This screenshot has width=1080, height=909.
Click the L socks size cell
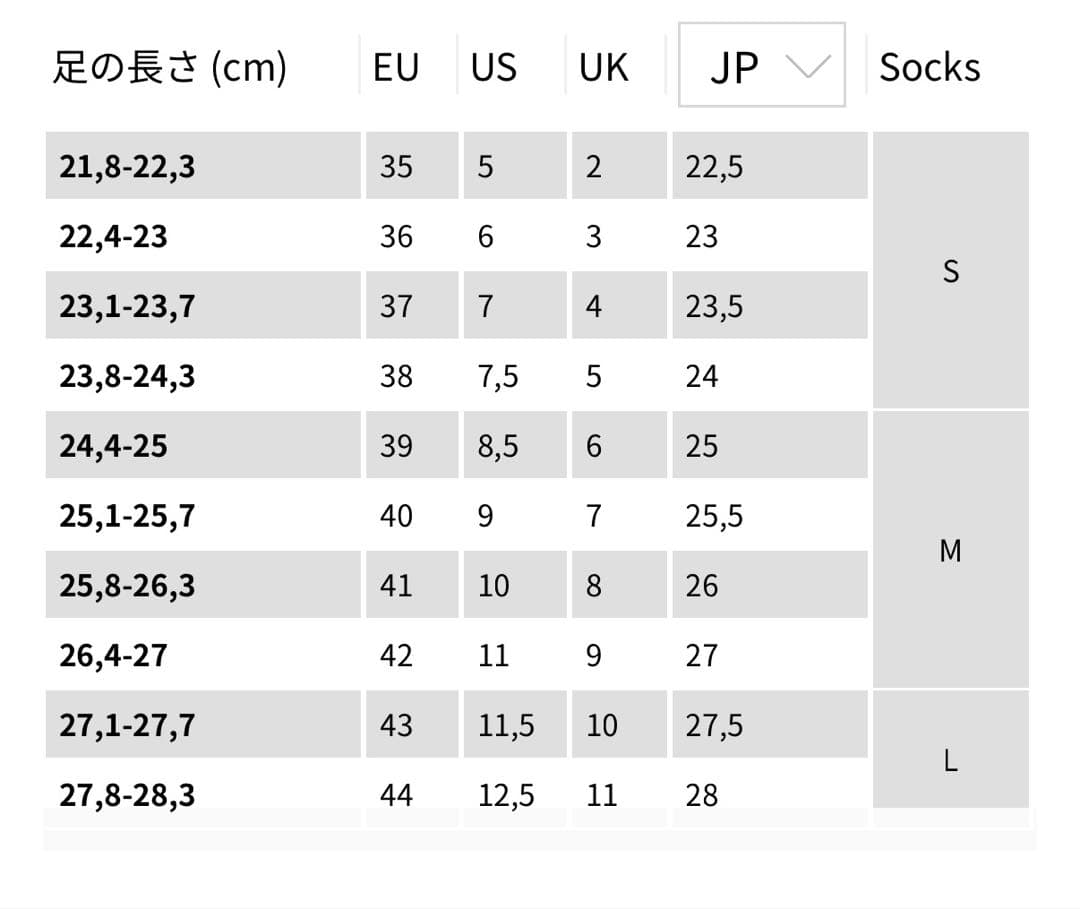pos(950,760)
